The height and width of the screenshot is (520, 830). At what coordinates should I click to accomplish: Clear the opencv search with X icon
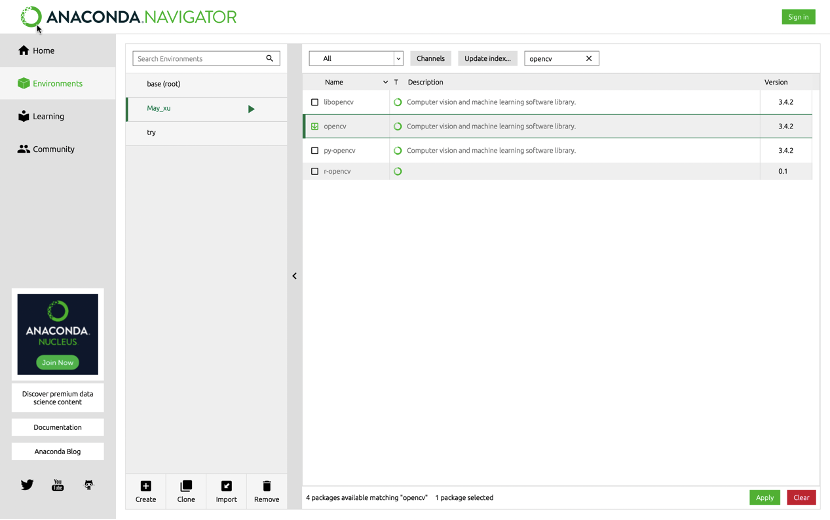pos(589,59)
